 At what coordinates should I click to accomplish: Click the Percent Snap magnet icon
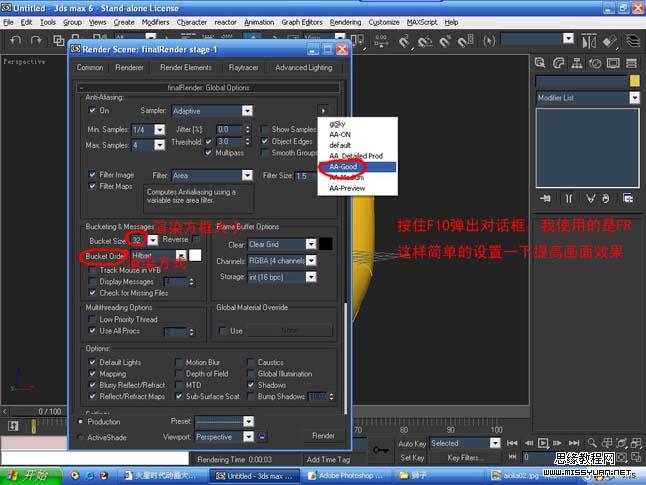(445, 41)
